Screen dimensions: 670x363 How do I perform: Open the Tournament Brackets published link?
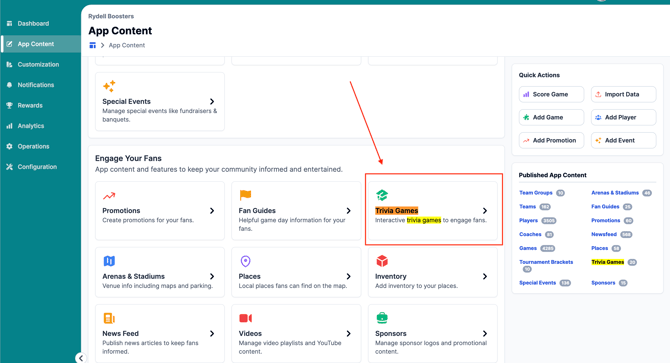click(x=546, y=262)
